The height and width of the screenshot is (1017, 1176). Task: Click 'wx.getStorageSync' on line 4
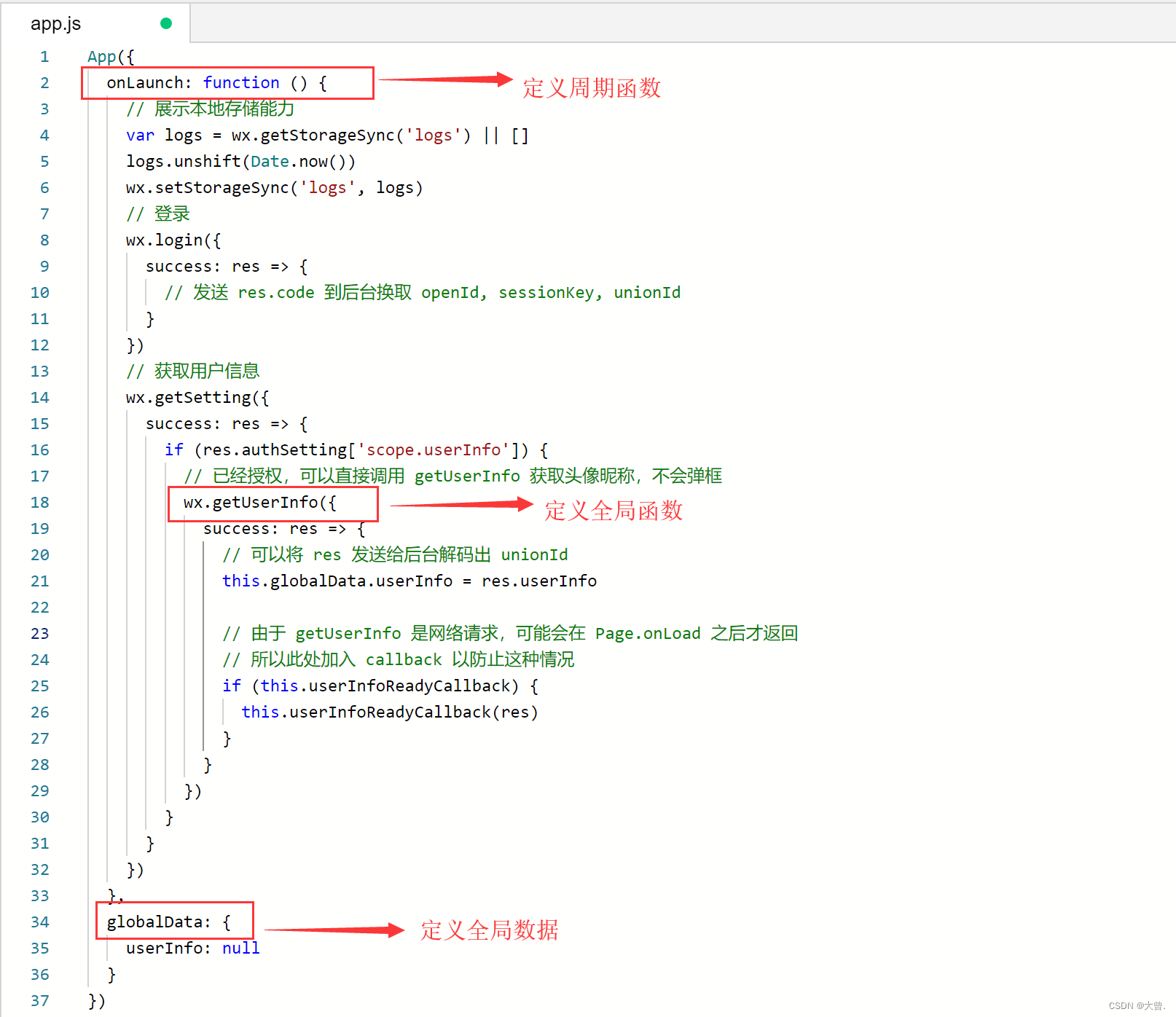click(x=313, y=136)
